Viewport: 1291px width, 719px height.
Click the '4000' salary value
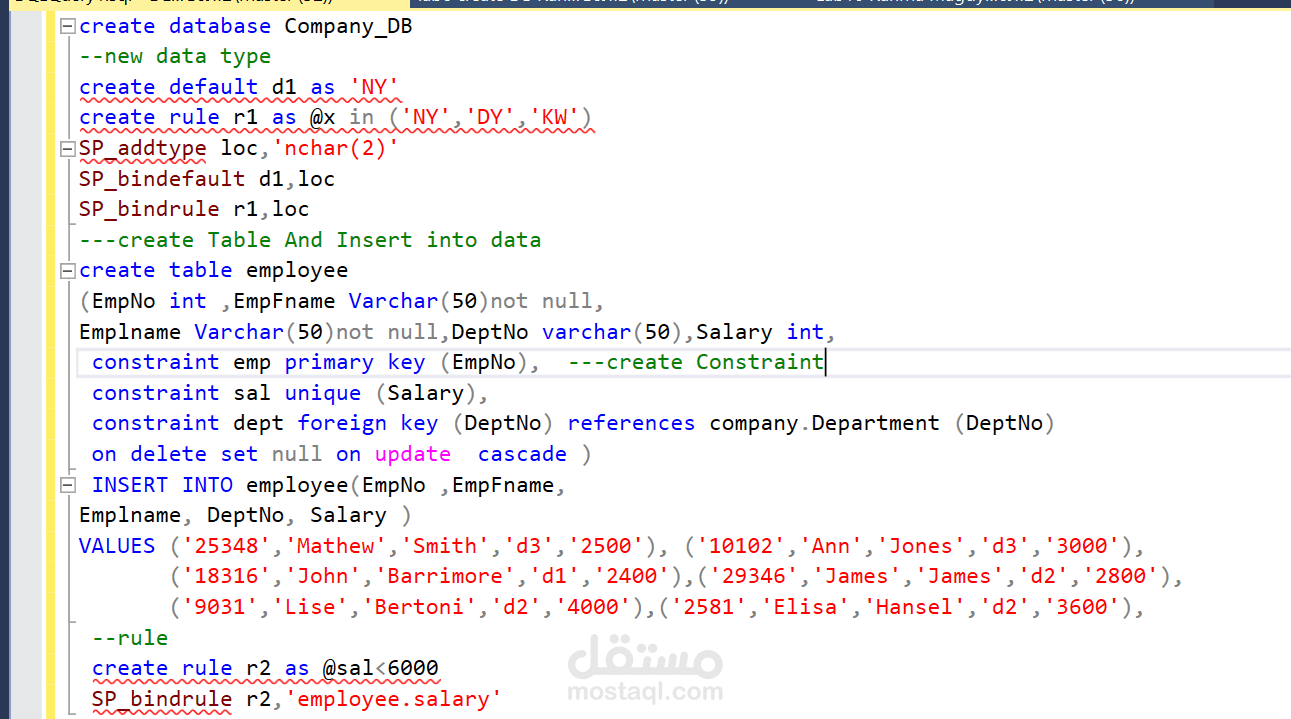coord(593,607)
